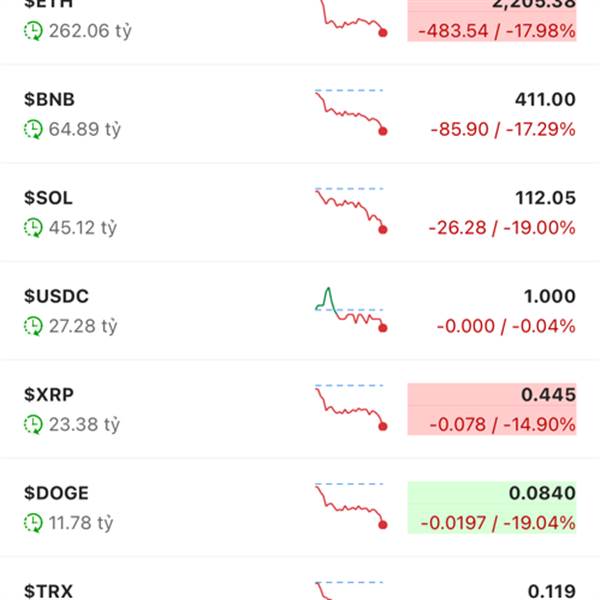Image resolution: width=600 pixels, height=600 pixels.
Task: Select the $XRP ticker name
Action: pos(49,395)
